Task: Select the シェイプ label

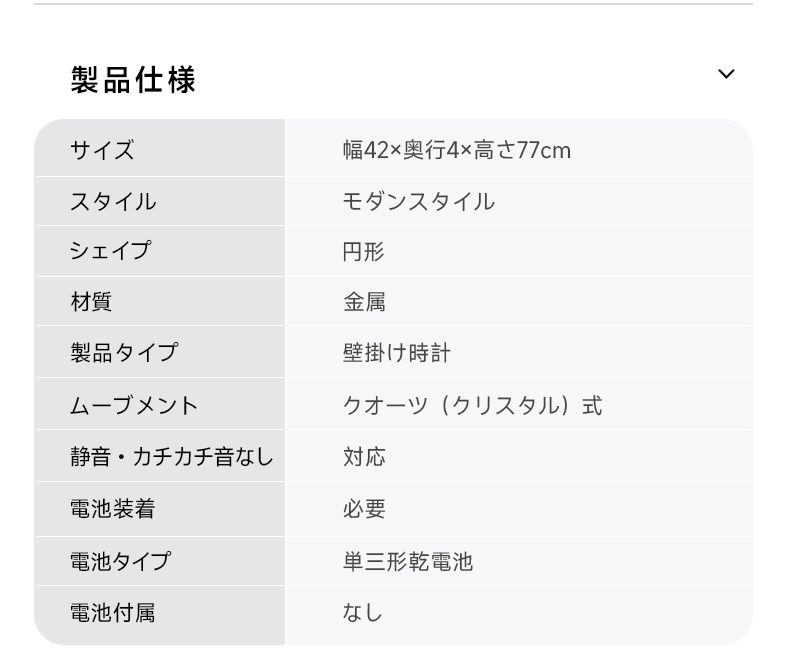Action: pyautogui.click(x=110, y=250)
